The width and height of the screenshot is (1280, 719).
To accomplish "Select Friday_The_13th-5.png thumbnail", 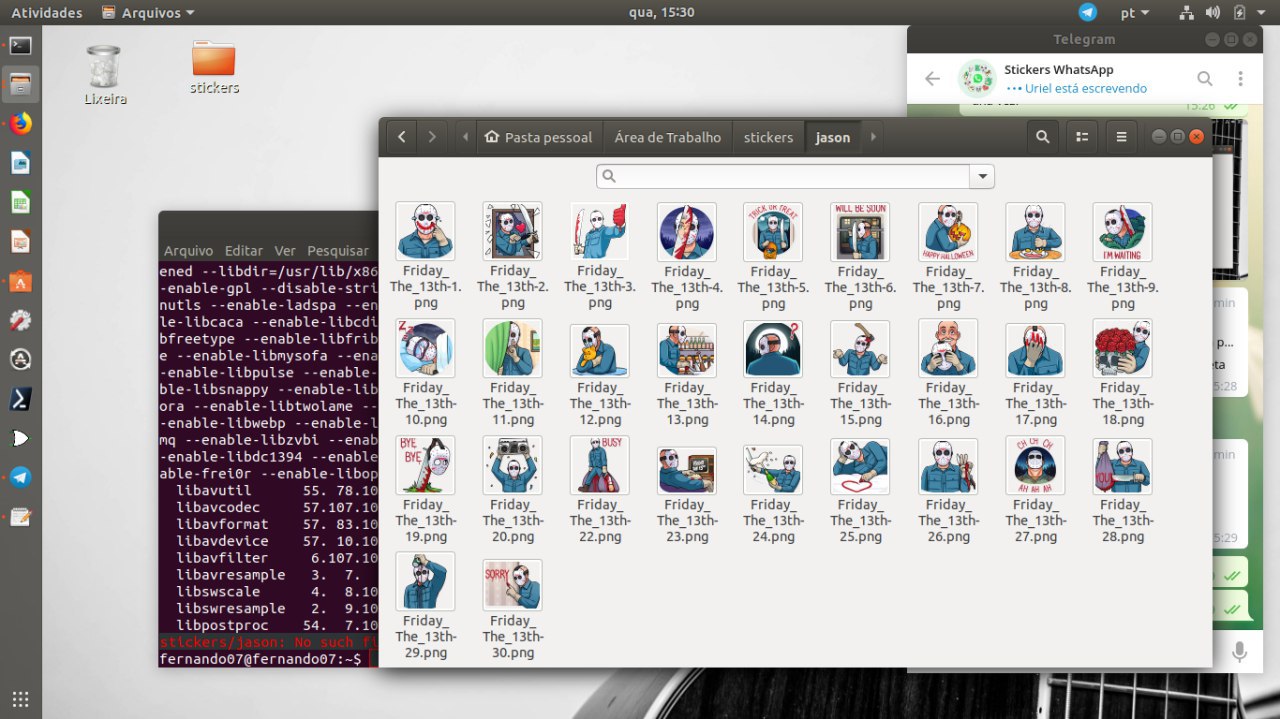I will 772,231.
